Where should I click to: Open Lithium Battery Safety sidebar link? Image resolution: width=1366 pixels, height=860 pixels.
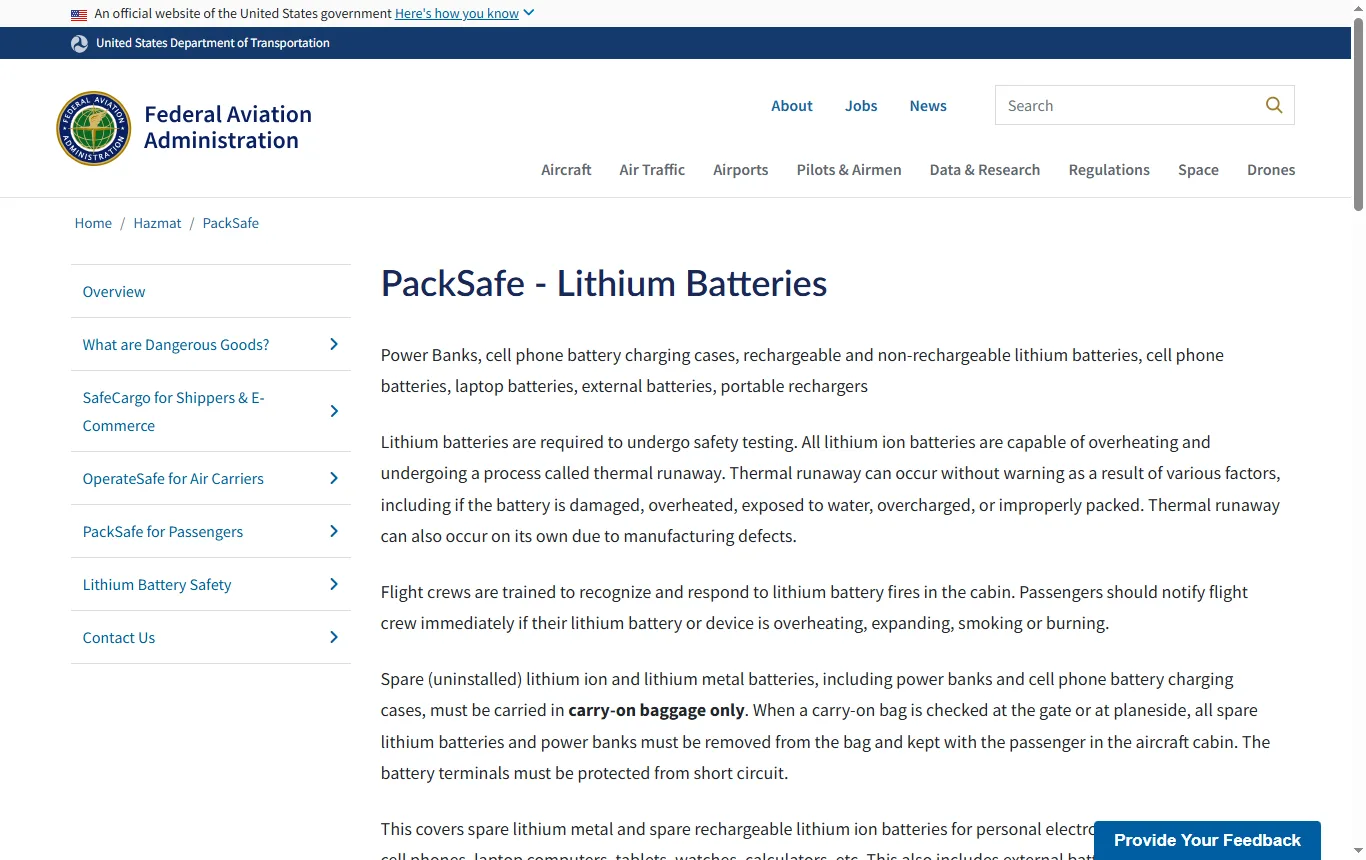[x=157, y=585]
